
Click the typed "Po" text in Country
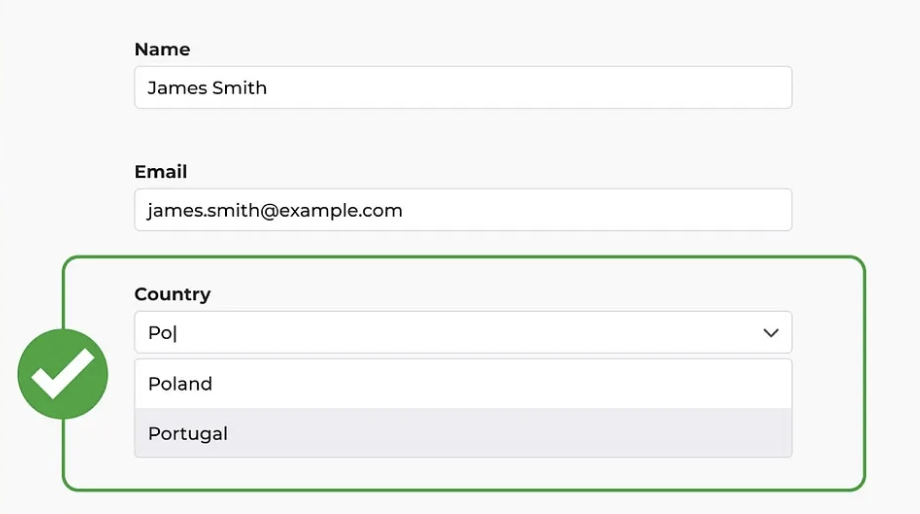(x=161, y=333)
